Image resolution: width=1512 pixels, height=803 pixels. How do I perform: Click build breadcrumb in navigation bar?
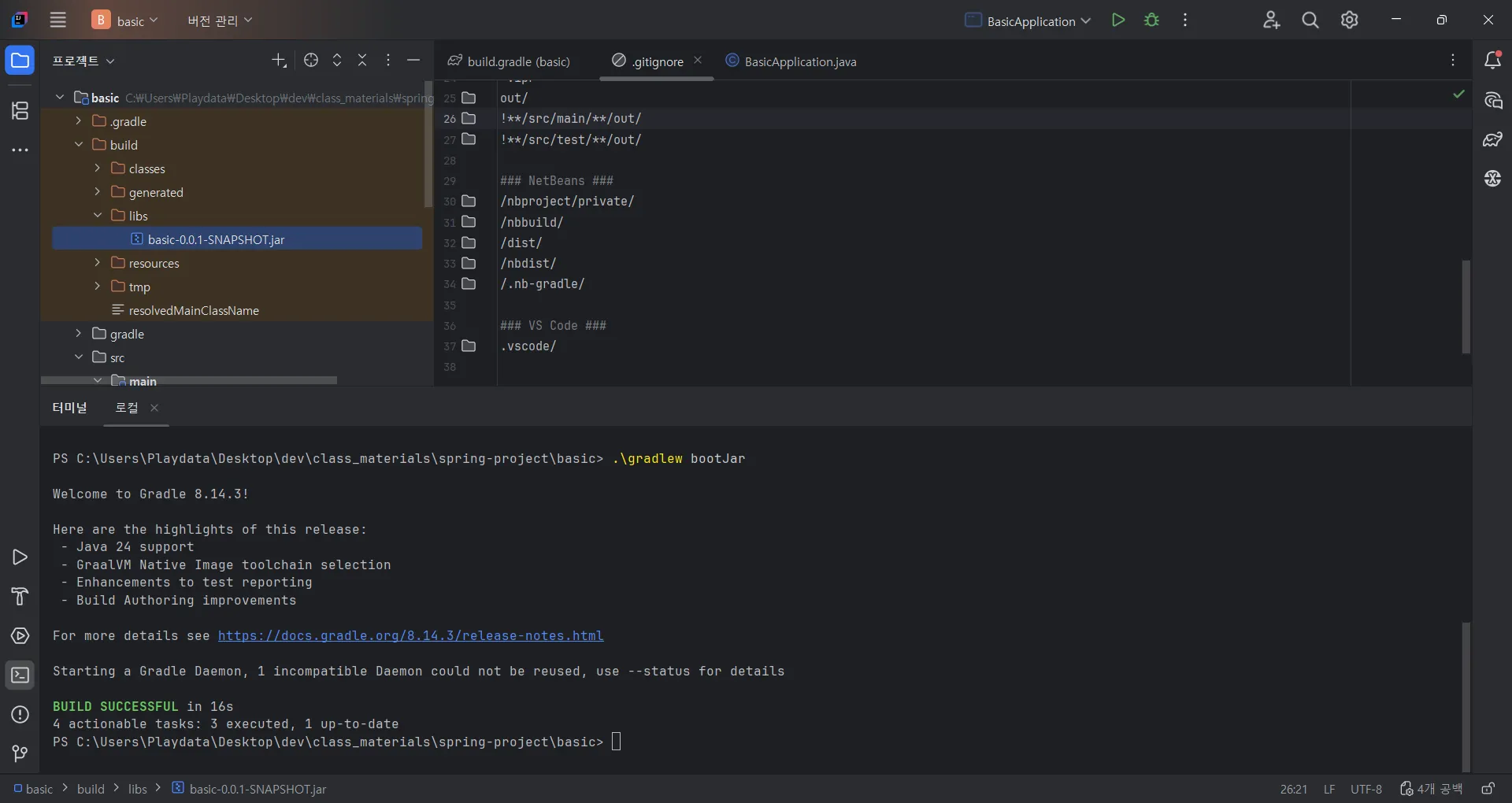pos(91,789)
